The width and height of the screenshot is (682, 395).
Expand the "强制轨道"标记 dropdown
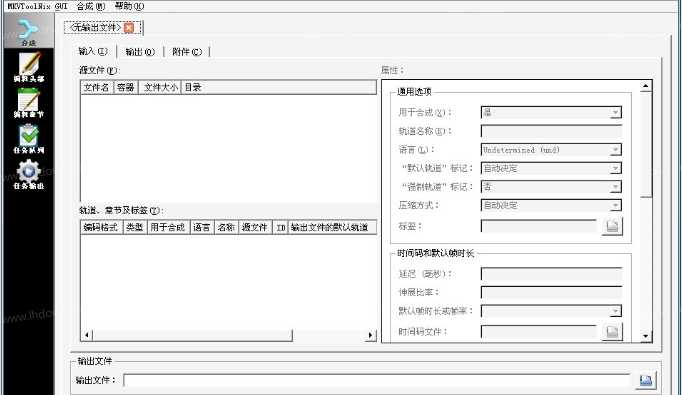point(615,187)
